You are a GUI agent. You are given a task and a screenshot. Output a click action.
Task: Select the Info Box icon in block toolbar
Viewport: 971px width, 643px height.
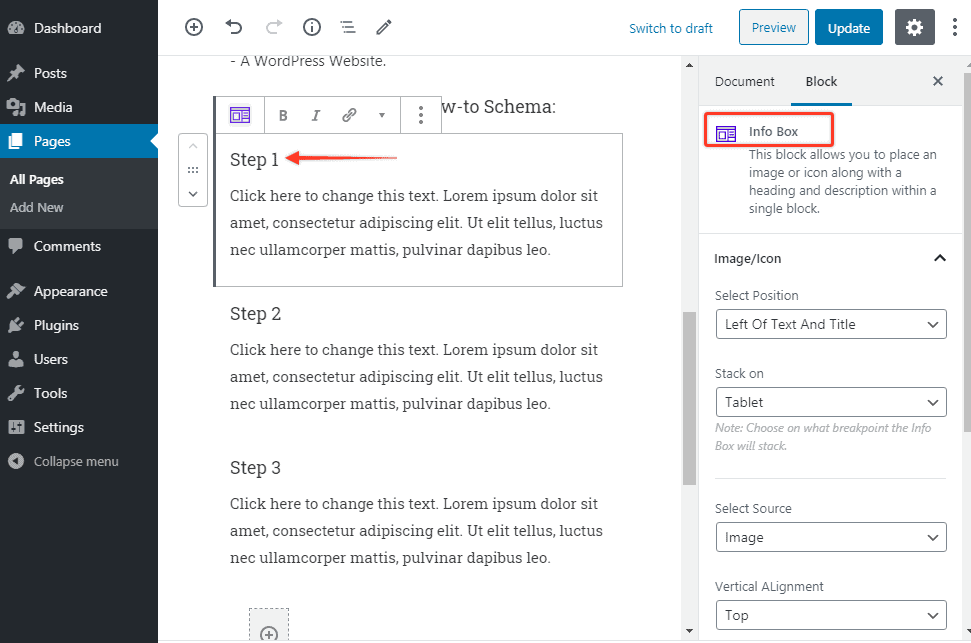pyautogui.click(x=239, y=114)
